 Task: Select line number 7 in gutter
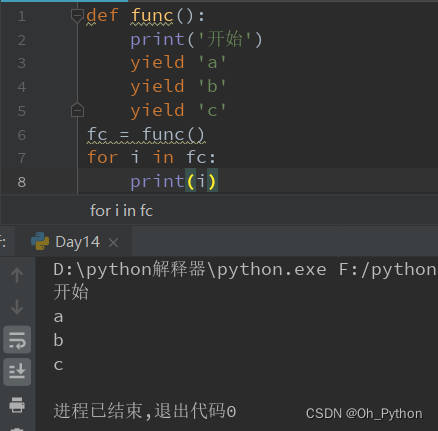click(x=22, y=158)
